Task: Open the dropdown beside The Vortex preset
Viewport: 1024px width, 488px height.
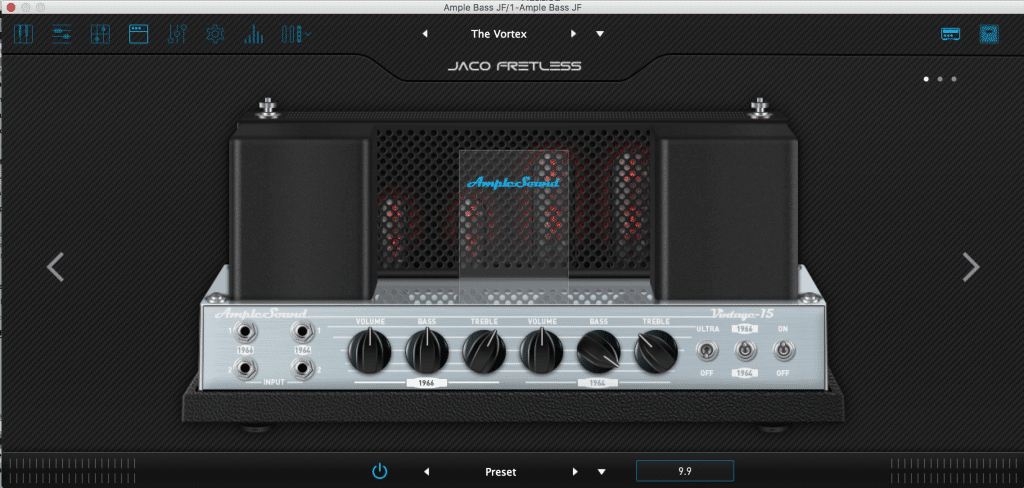Action: 600,34
